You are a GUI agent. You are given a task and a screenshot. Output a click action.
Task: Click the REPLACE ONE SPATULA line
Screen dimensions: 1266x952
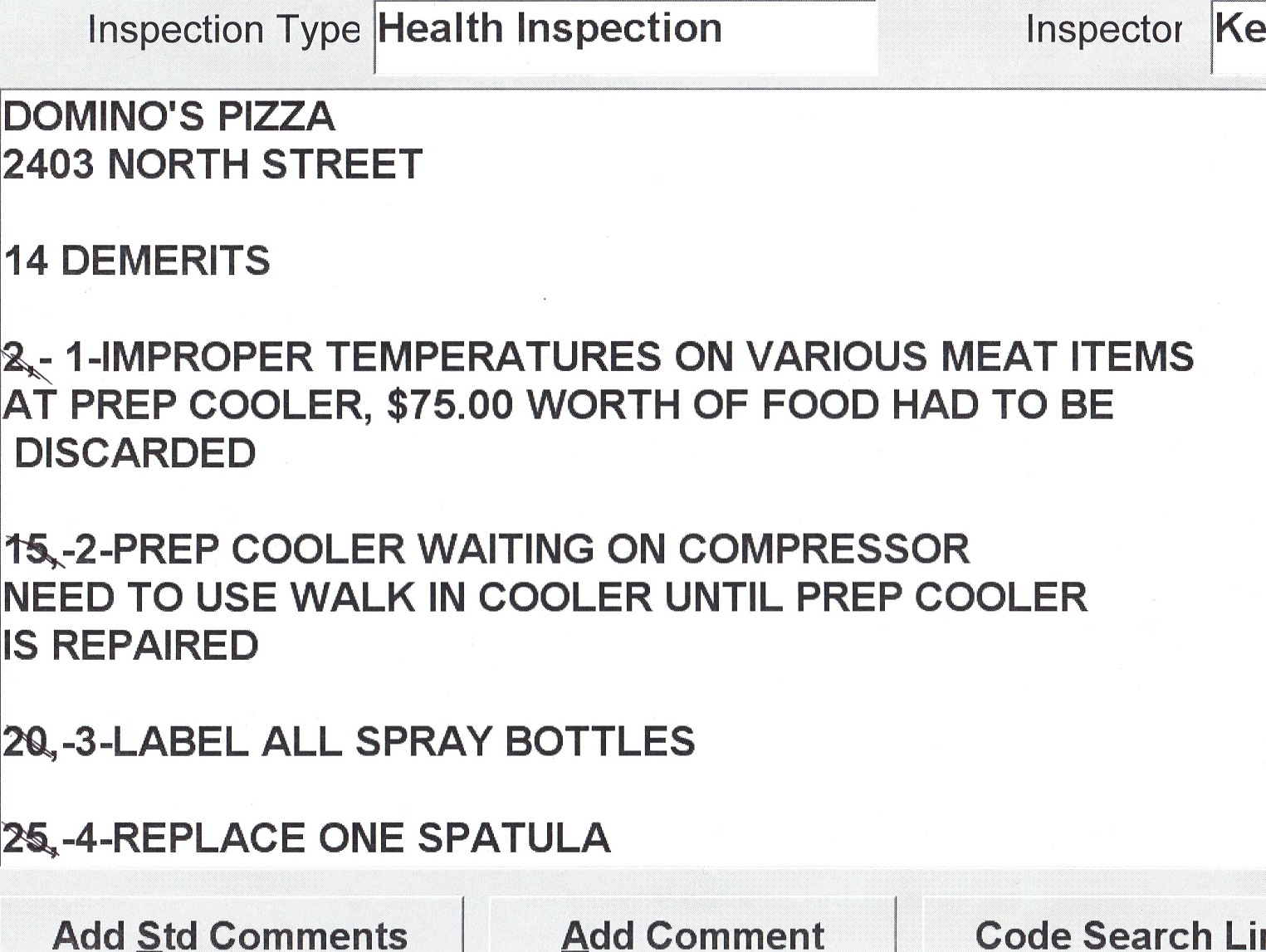click(360, 838)
